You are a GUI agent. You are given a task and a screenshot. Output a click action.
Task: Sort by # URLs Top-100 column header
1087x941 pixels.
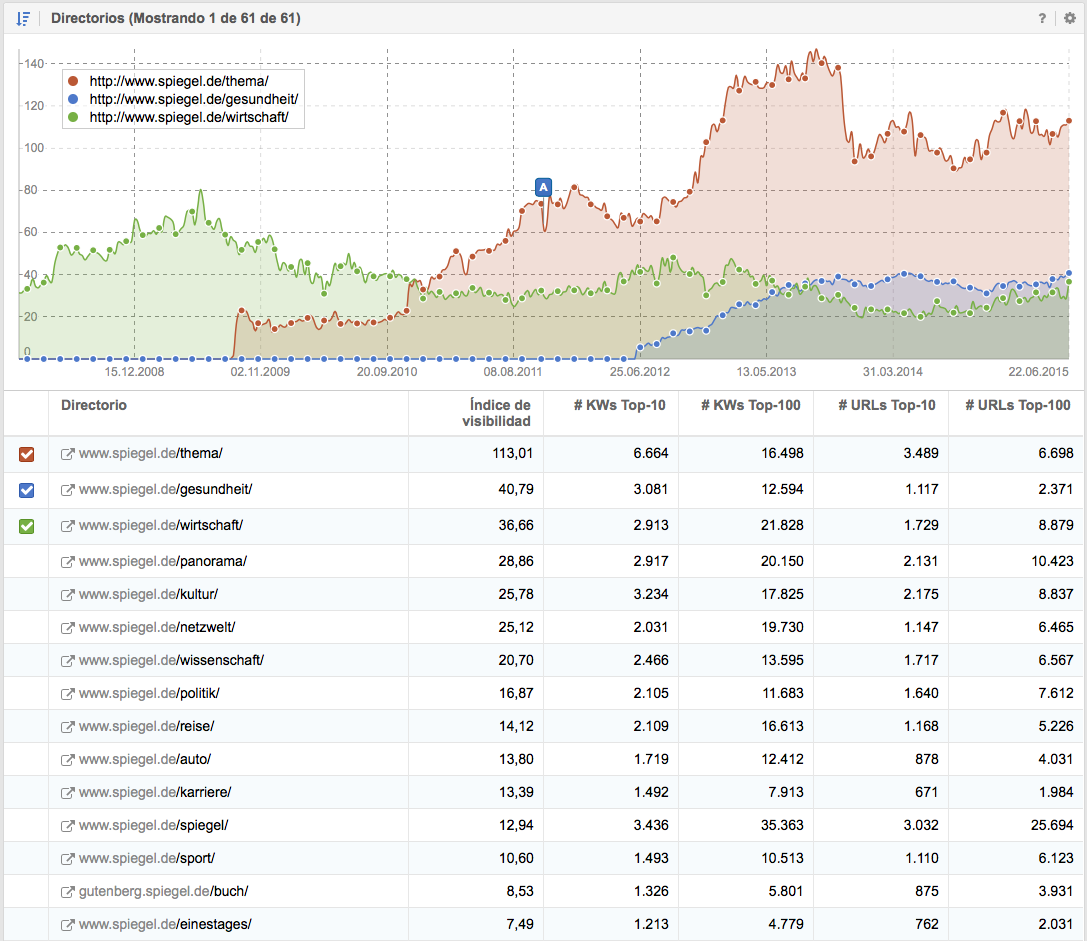1017,405
